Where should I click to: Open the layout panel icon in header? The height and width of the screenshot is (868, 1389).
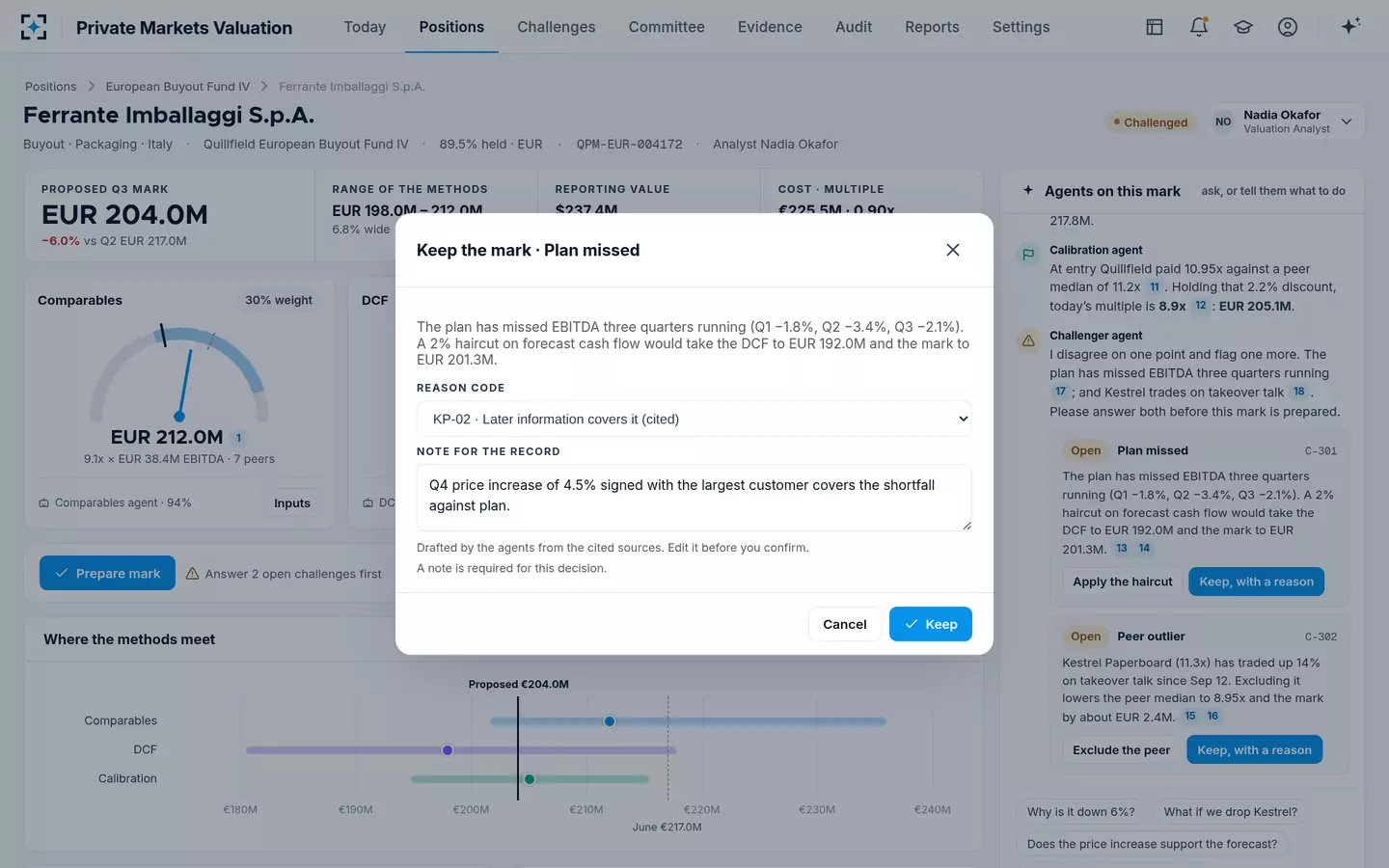pos(1155,27)
